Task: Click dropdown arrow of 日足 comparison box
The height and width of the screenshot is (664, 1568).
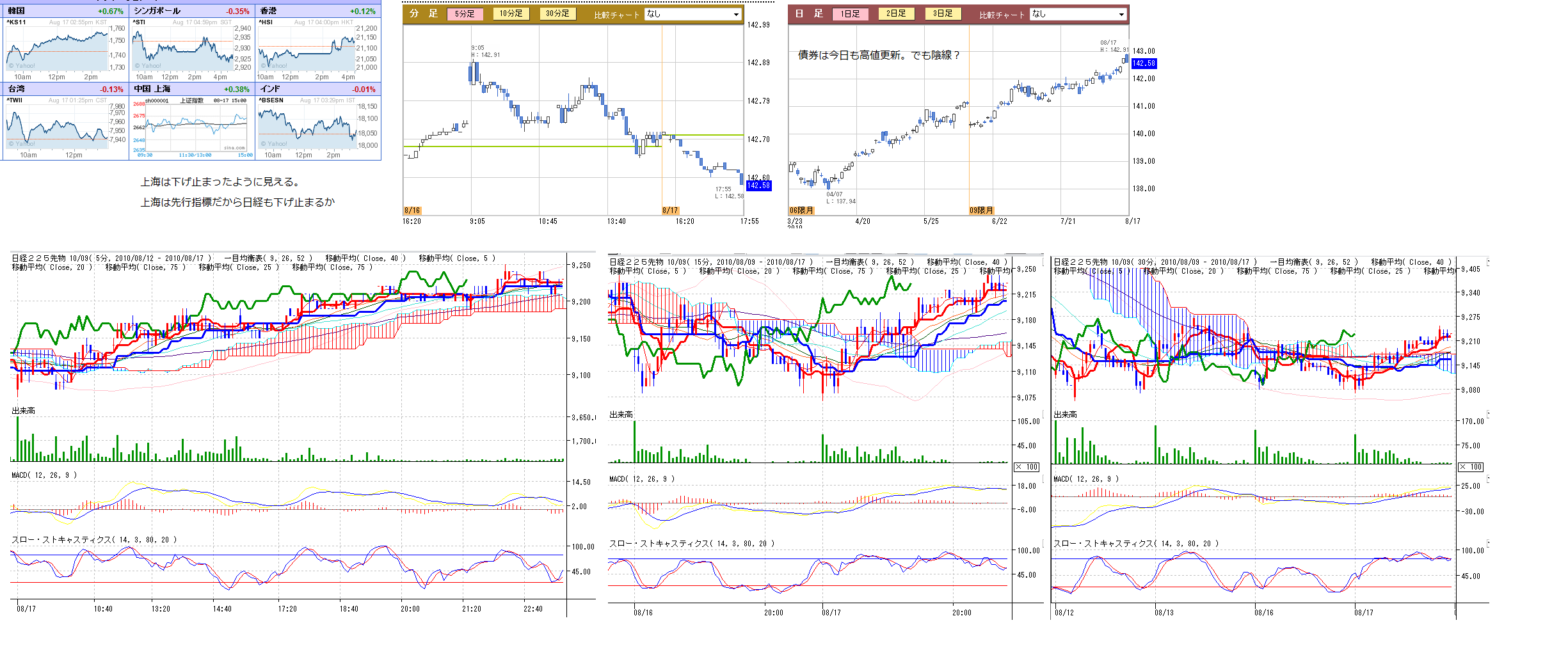Action: click(x=1121, y=14)
